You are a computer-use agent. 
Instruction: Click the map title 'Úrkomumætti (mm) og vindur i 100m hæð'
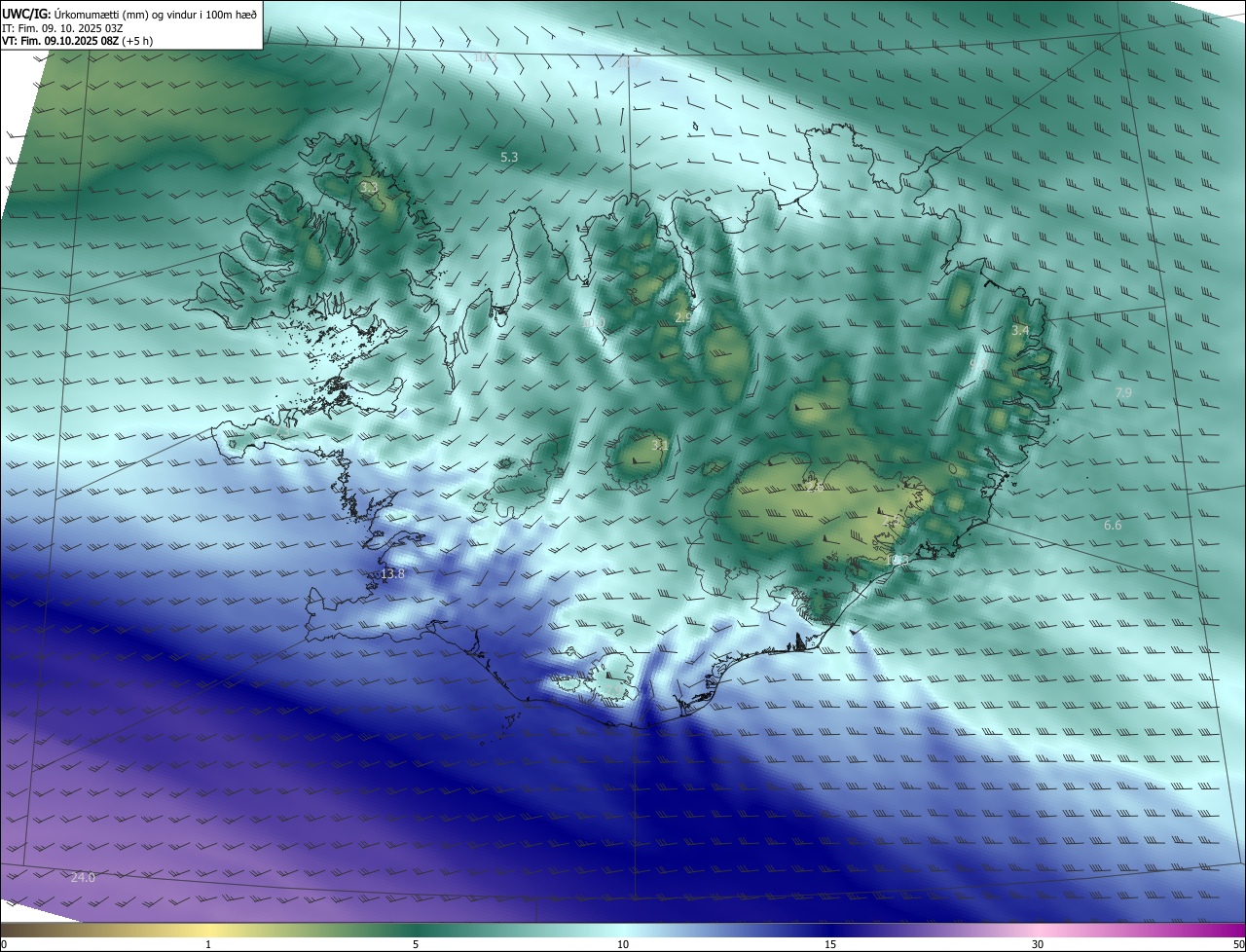tap(155, 15)
